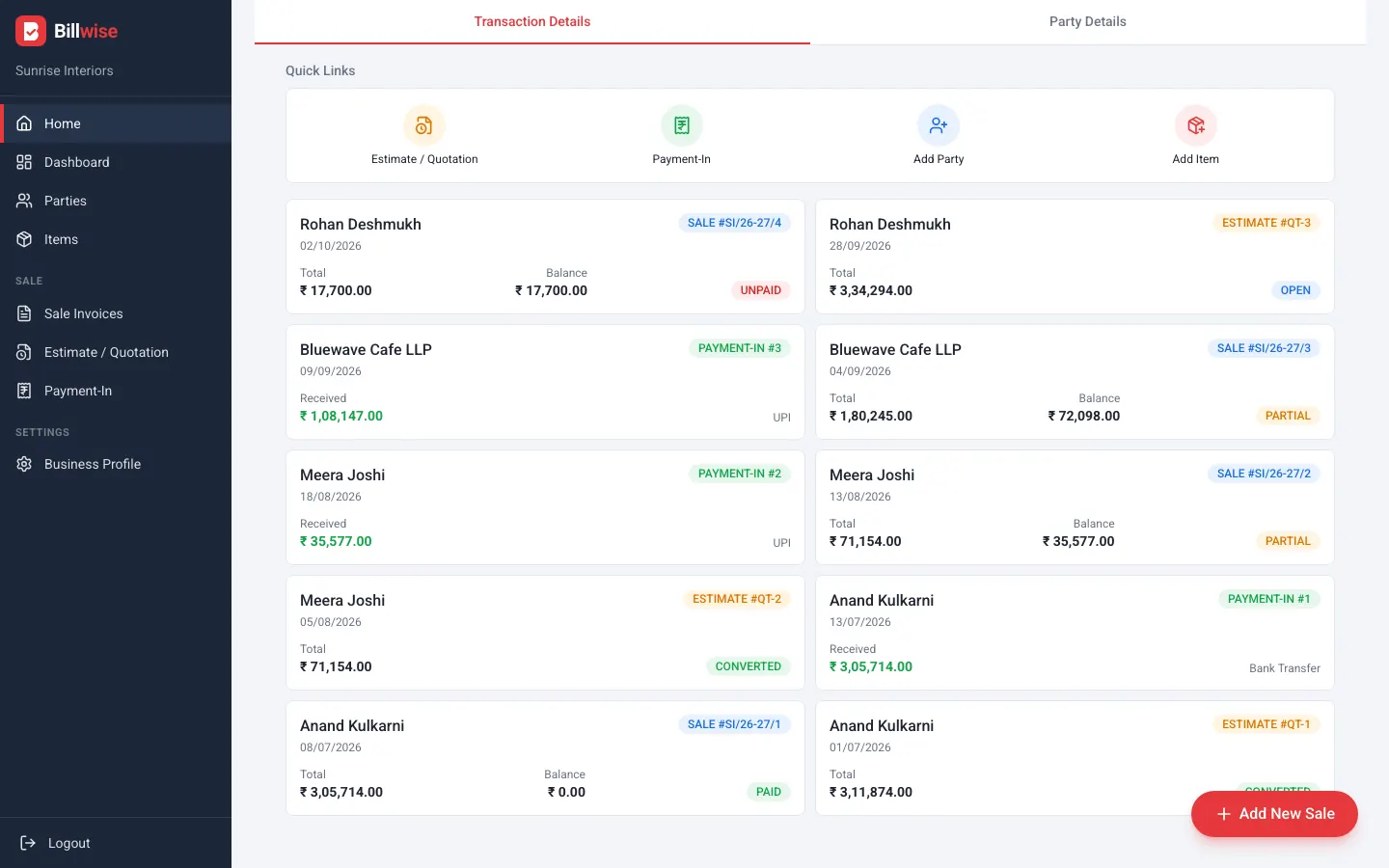1389x868 pixels.
Task: Click the SALE #SI/26-27/1 badge
Action: pos(734,724)
